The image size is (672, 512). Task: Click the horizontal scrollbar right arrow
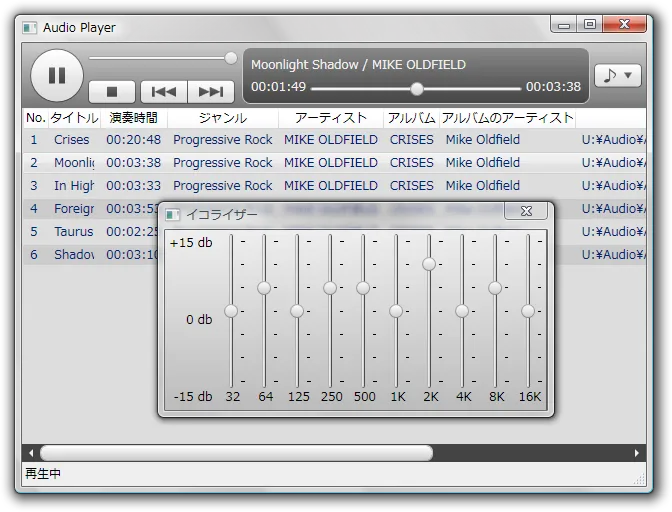coord(638,453)
